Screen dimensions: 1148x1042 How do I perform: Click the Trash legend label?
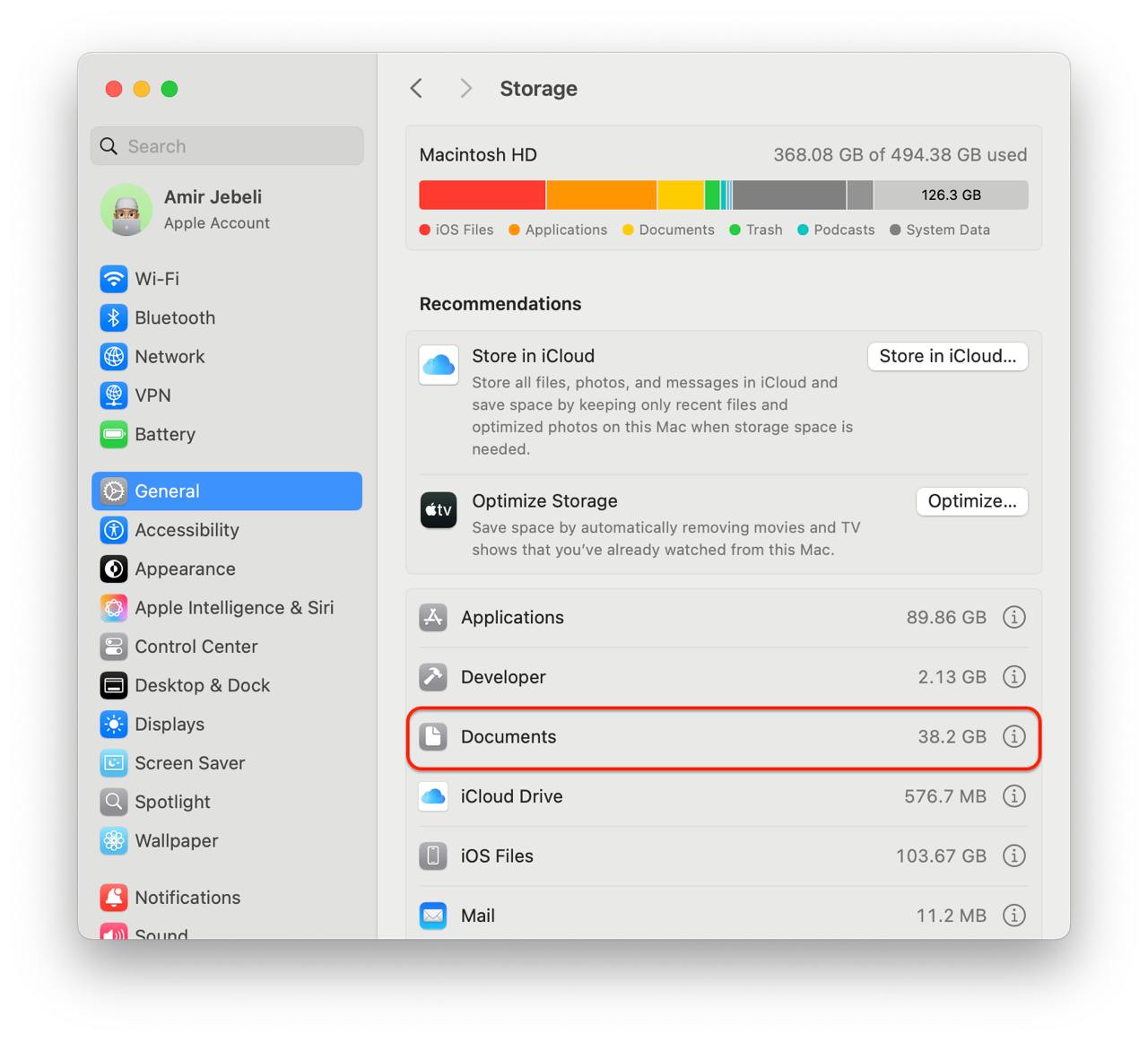(764, 230)
